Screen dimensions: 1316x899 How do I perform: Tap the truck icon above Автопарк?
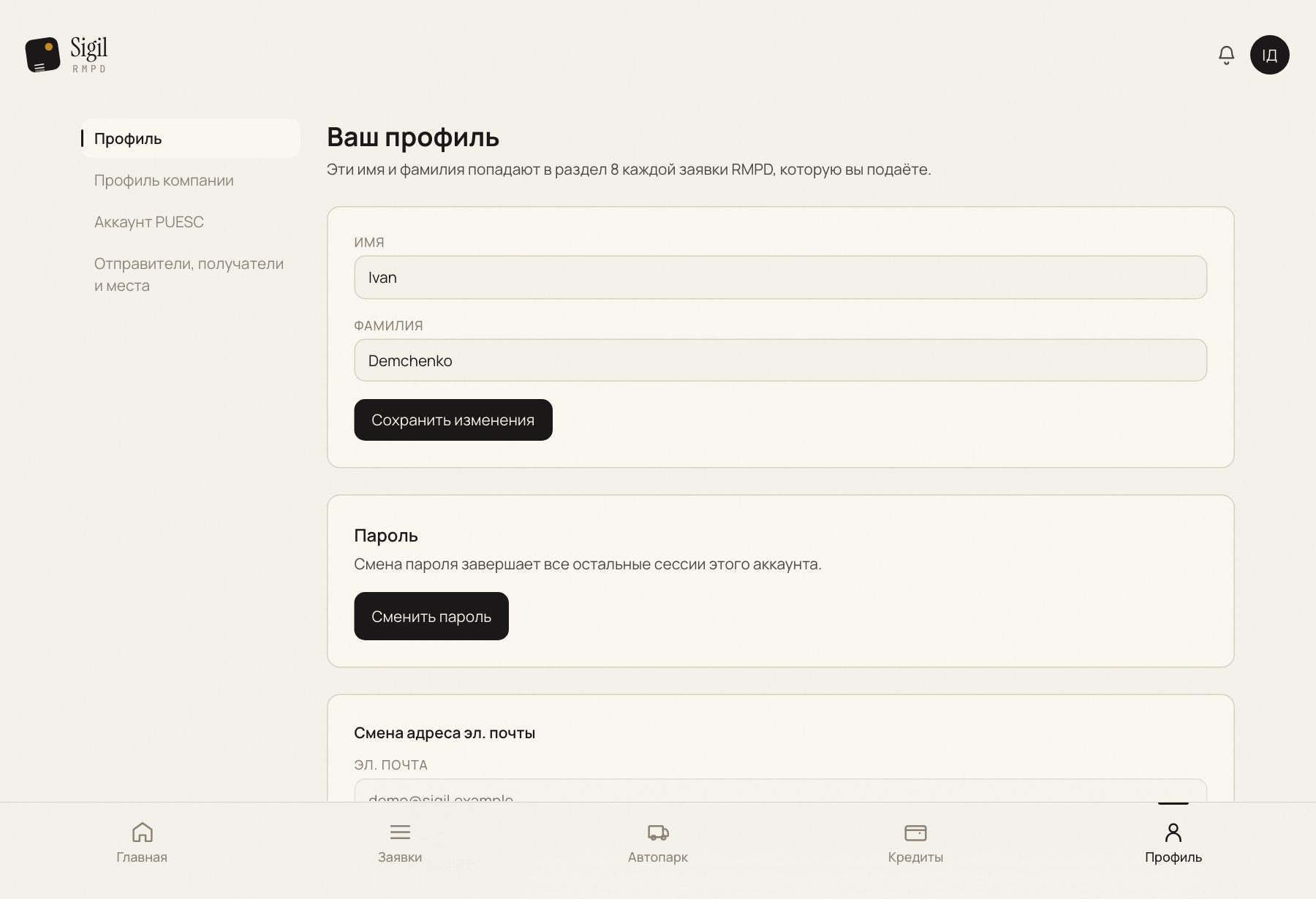(658, 832)
